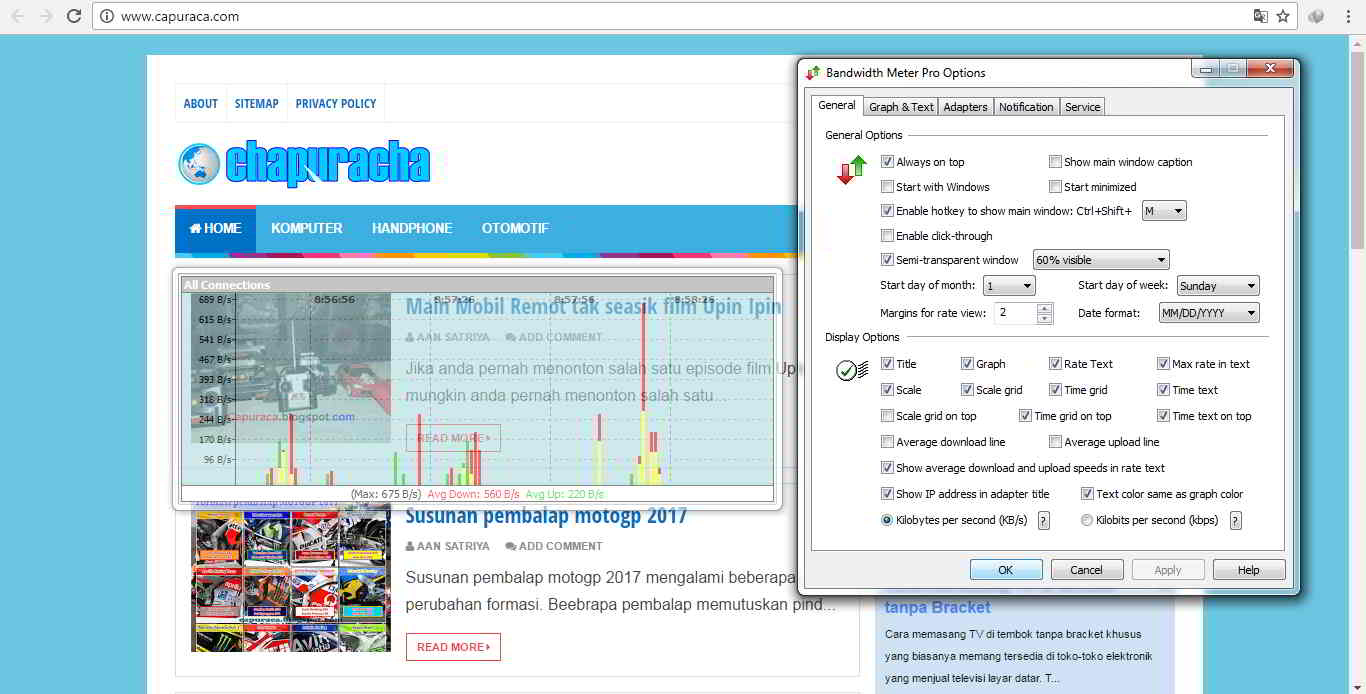Open the KOMPUTER menu on the website
Screen dimensions: 1366x694
[x=307, y=229]
